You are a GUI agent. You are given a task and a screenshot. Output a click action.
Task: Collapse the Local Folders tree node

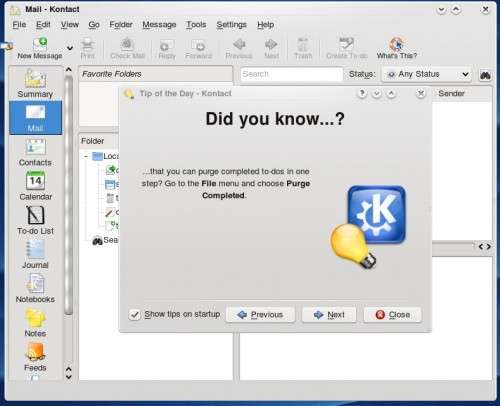point(86,156)
